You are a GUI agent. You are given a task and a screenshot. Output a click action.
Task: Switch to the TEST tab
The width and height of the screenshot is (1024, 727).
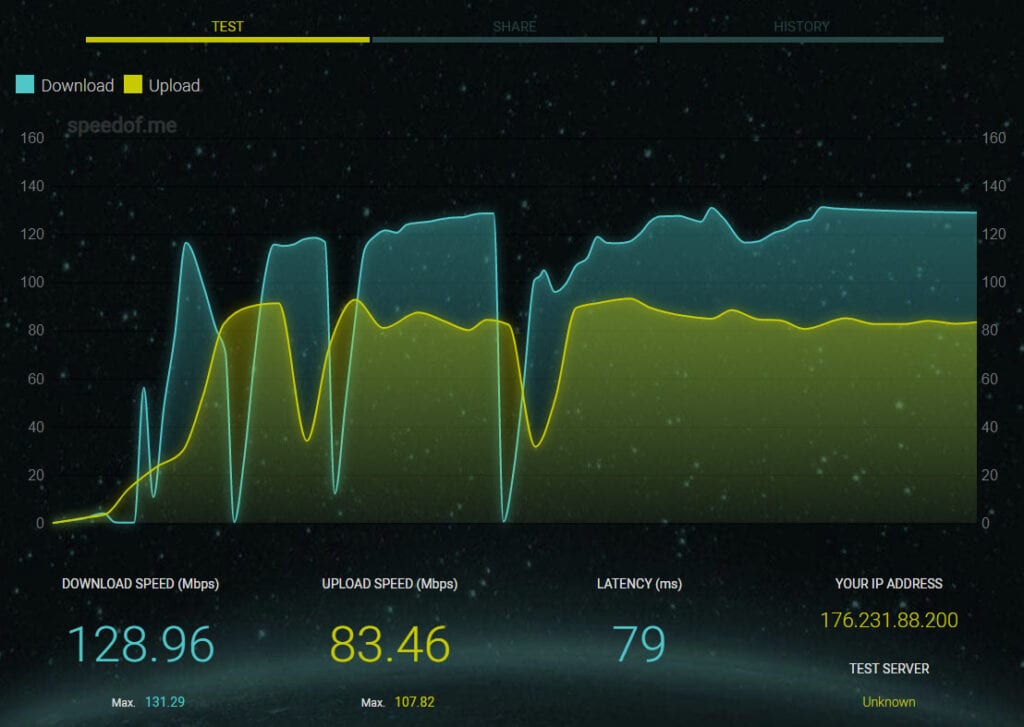pyautogui.click(x=227, y=27)
